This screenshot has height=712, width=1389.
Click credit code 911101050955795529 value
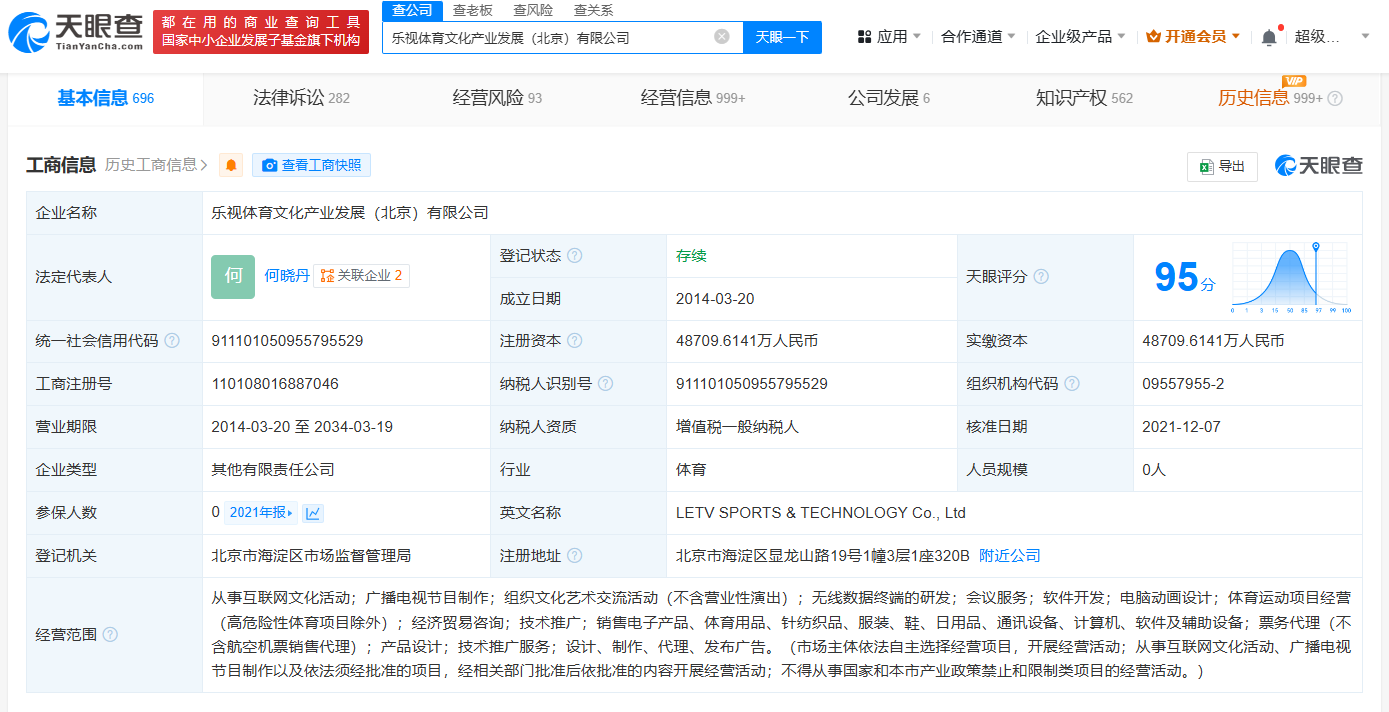click(287, 341)
